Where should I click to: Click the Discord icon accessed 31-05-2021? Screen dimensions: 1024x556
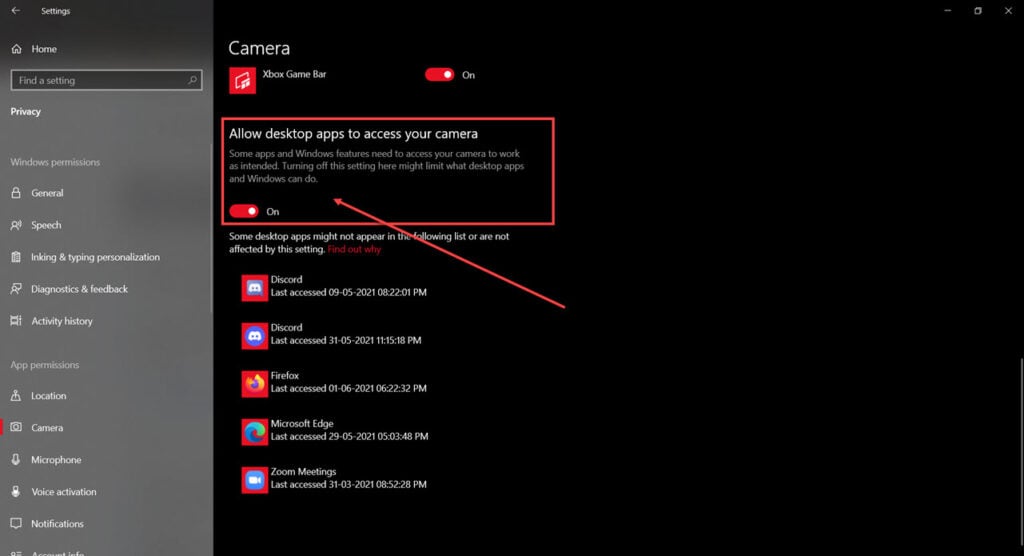coord(255,336)
